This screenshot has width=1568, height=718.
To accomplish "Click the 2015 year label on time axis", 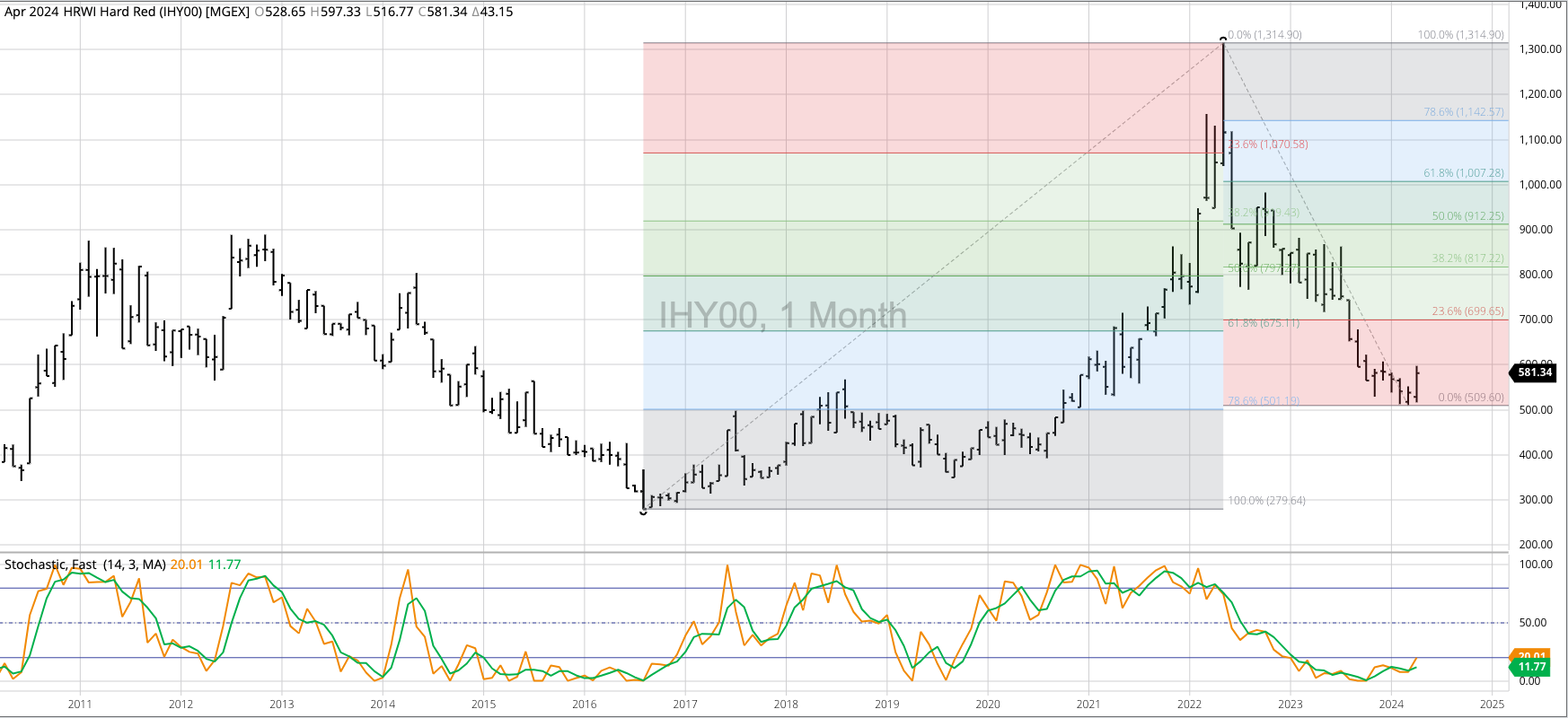I will 483,705.
